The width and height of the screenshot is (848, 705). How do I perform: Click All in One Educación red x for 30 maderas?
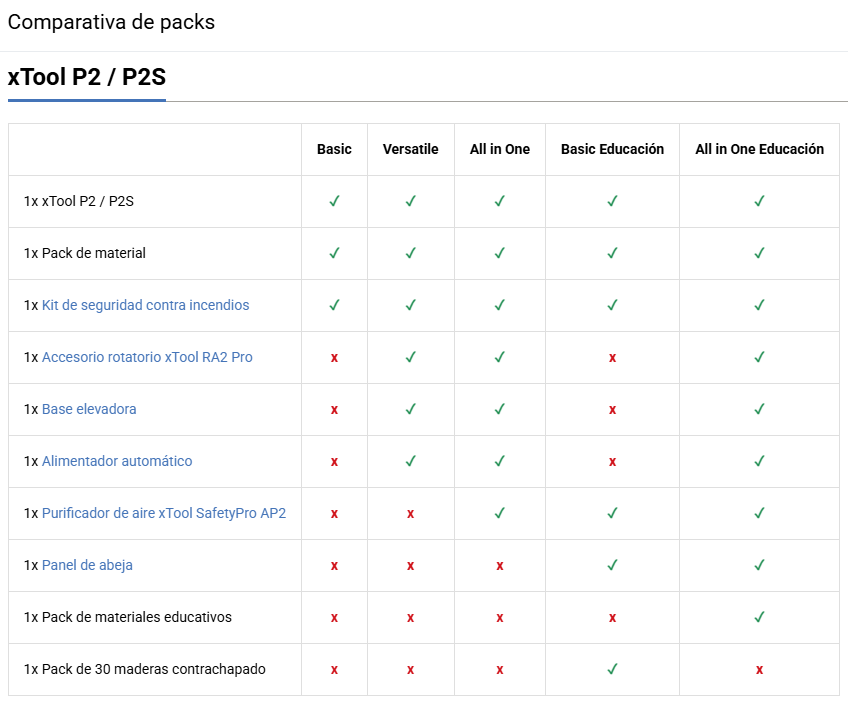[759, 670]
